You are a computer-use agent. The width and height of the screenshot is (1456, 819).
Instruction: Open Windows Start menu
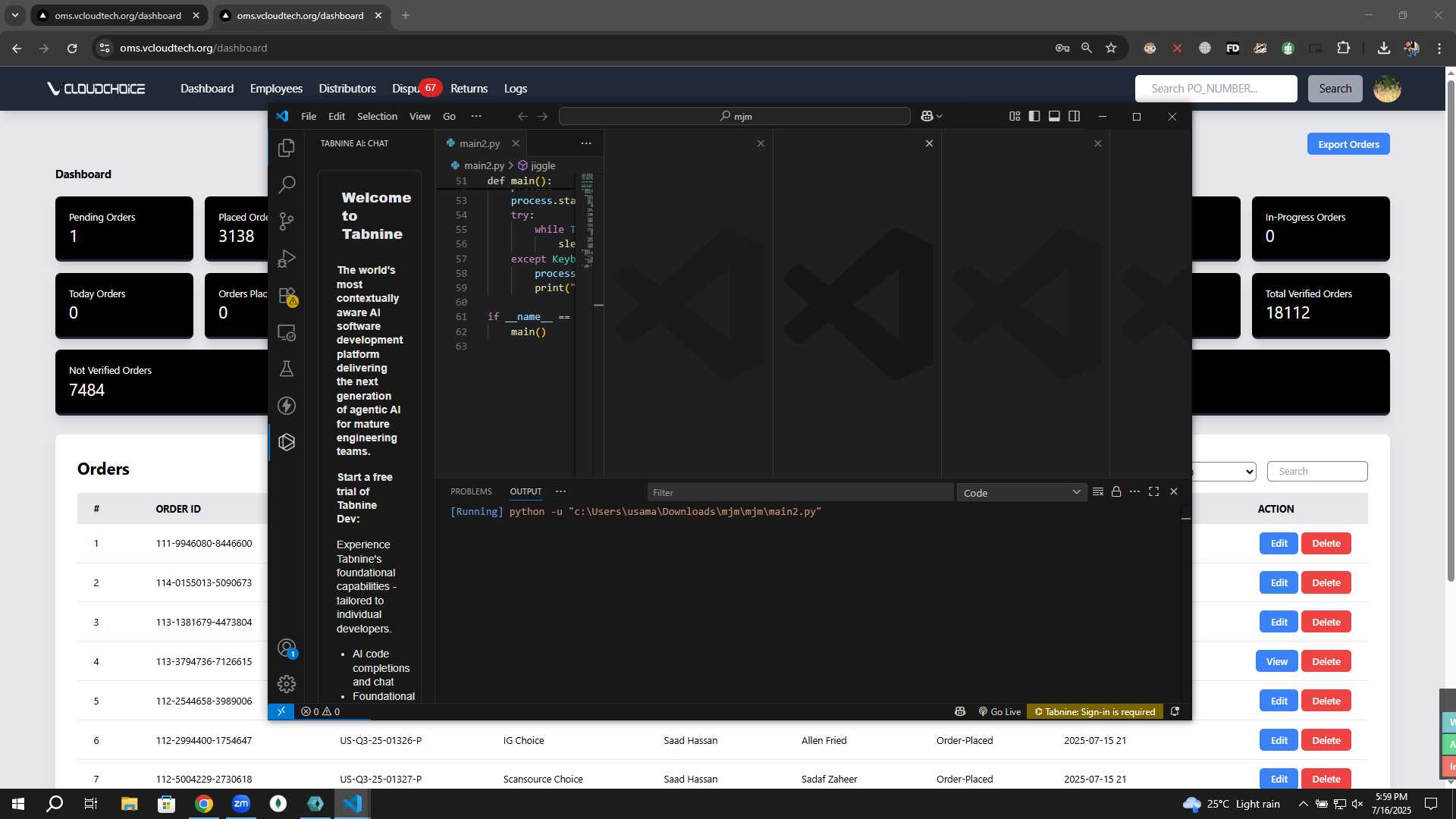coord(18,804)
